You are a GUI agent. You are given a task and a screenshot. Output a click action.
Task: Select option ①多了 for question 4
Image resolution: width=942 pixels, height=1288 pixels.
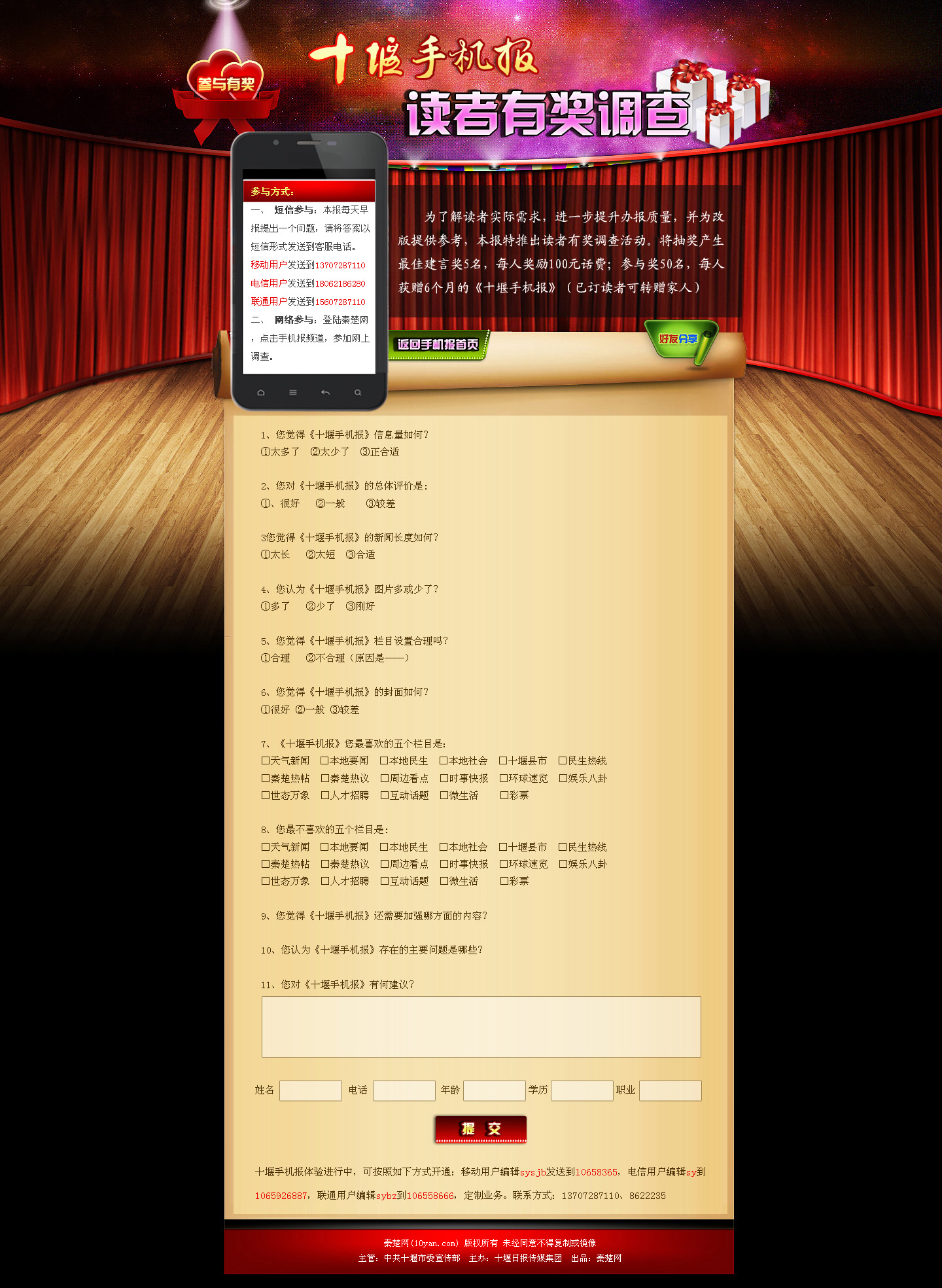[x=275, y=606]
